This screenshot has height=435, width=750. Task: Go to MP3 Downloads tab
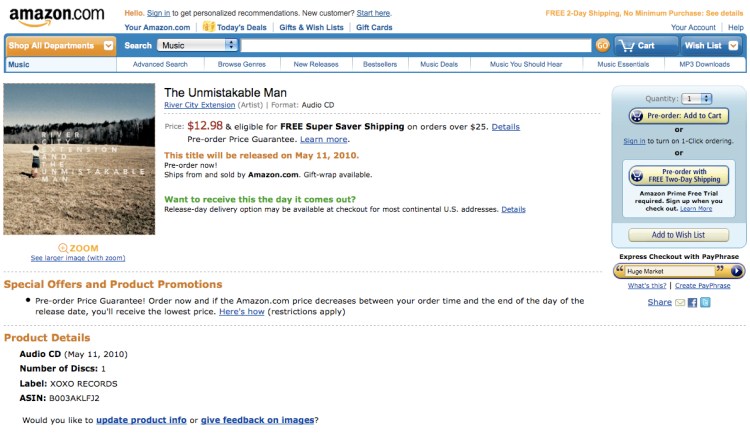[705, 64]
